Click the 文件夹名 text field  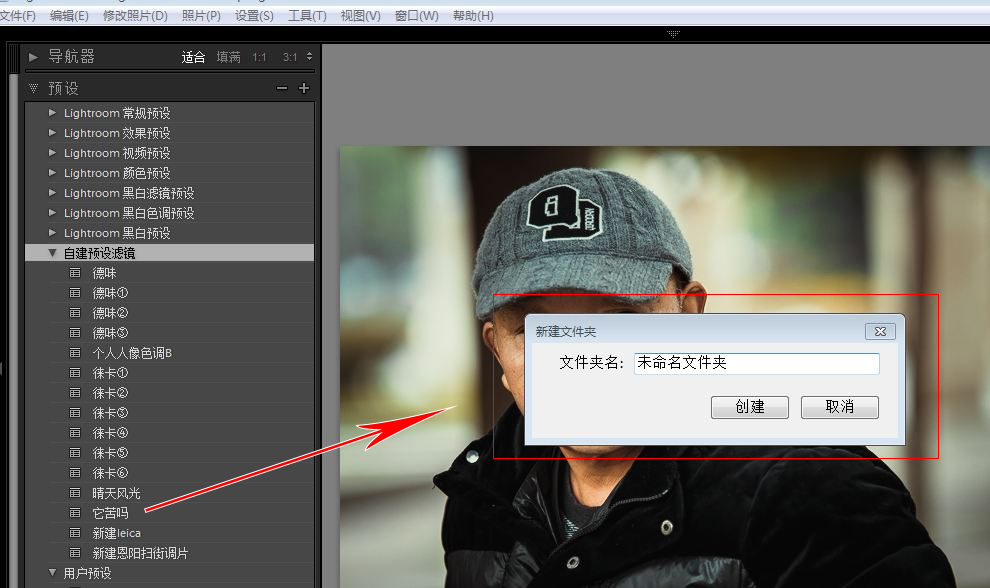click(756, 363)
